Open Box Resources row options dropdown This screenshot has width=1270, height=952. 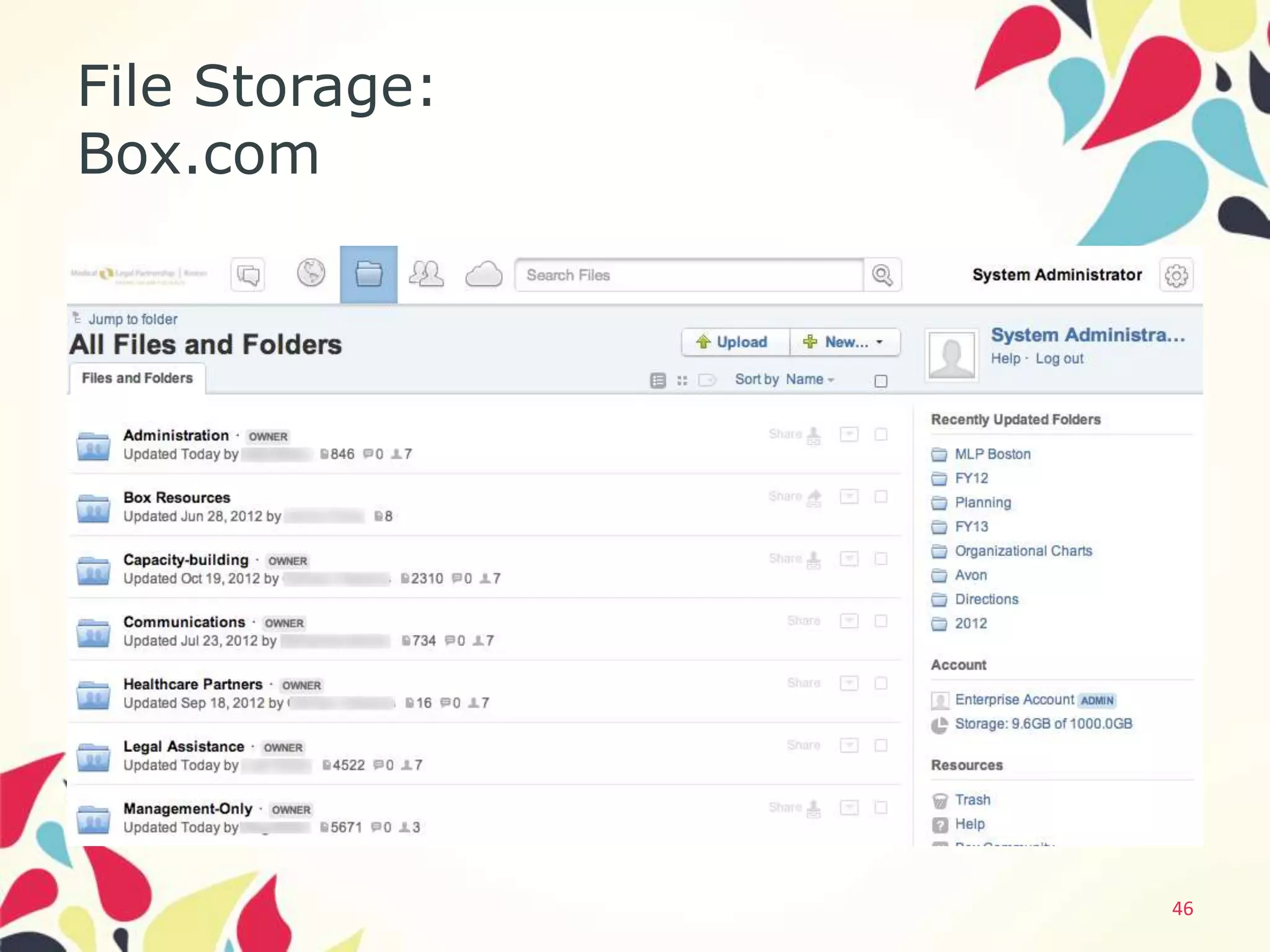point(849,496)
